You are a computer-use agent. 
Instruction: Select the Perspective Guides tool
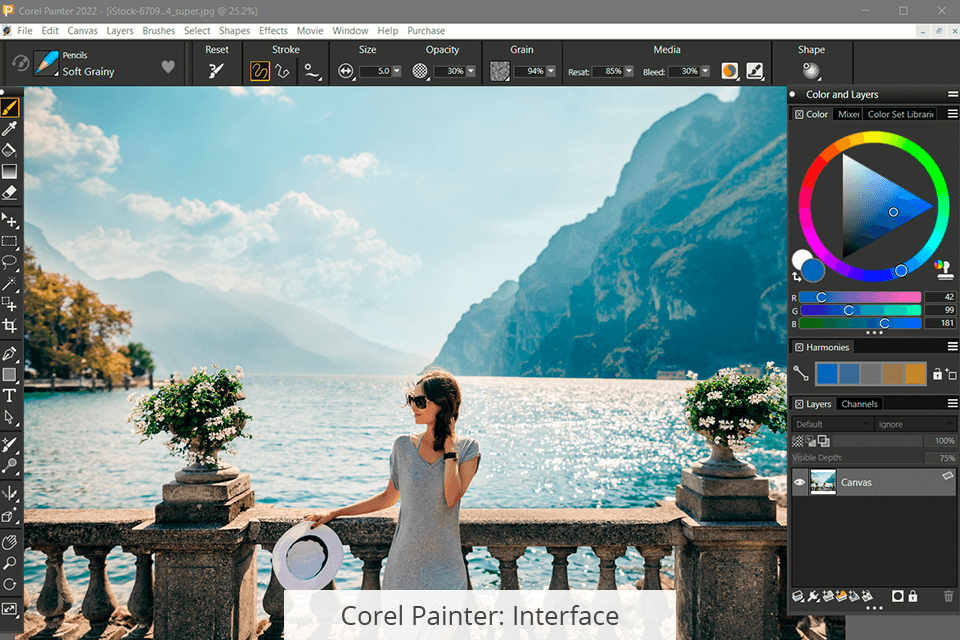tap(10, 515)
